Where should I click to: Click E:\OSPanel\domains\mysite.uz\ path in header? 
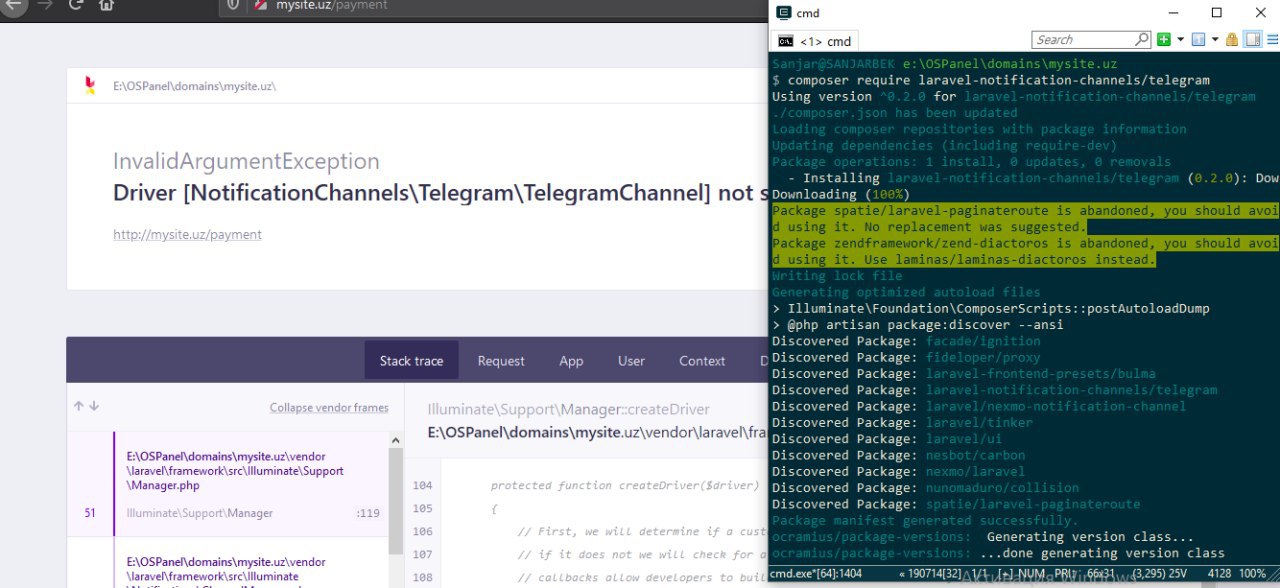tap(195, 87)
